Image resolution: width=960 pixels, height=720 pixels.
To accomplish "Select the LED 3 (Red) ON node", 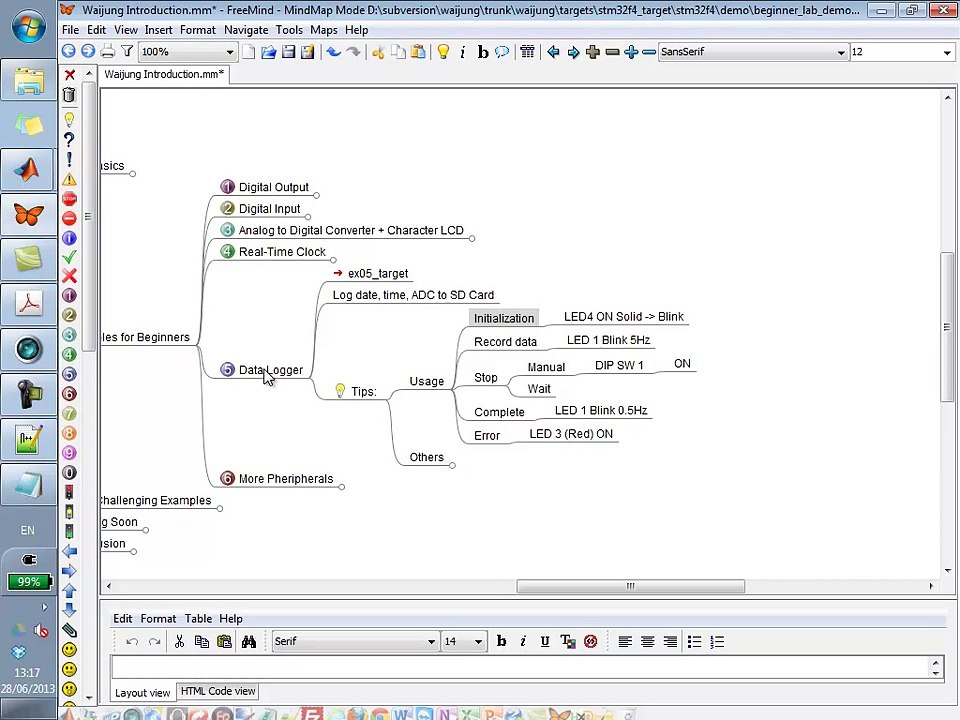I will point(571,434).
